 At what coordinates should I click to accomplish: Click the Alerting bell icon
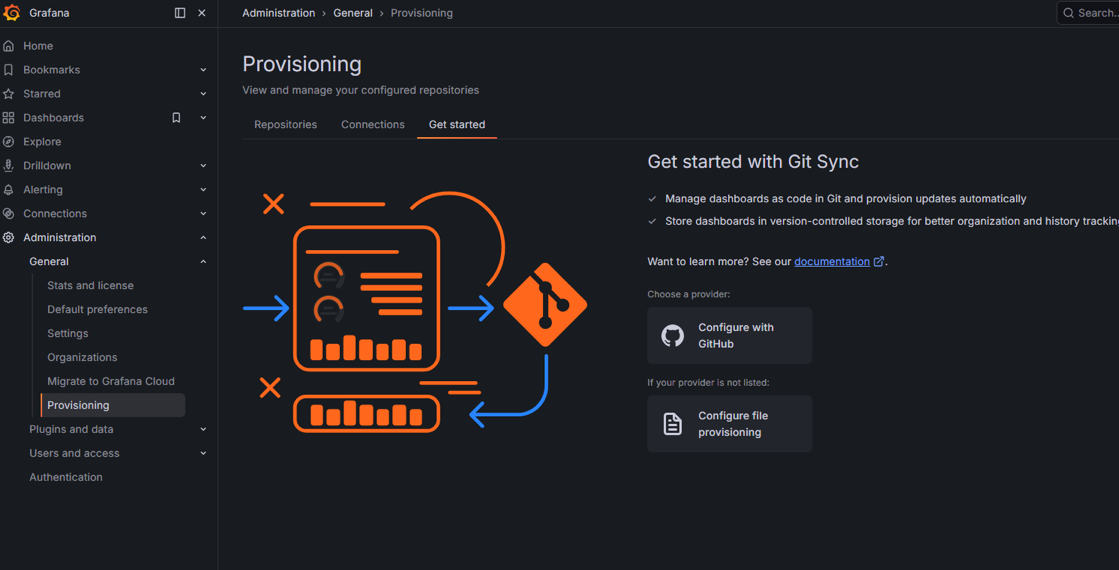[x=9, y=190]
